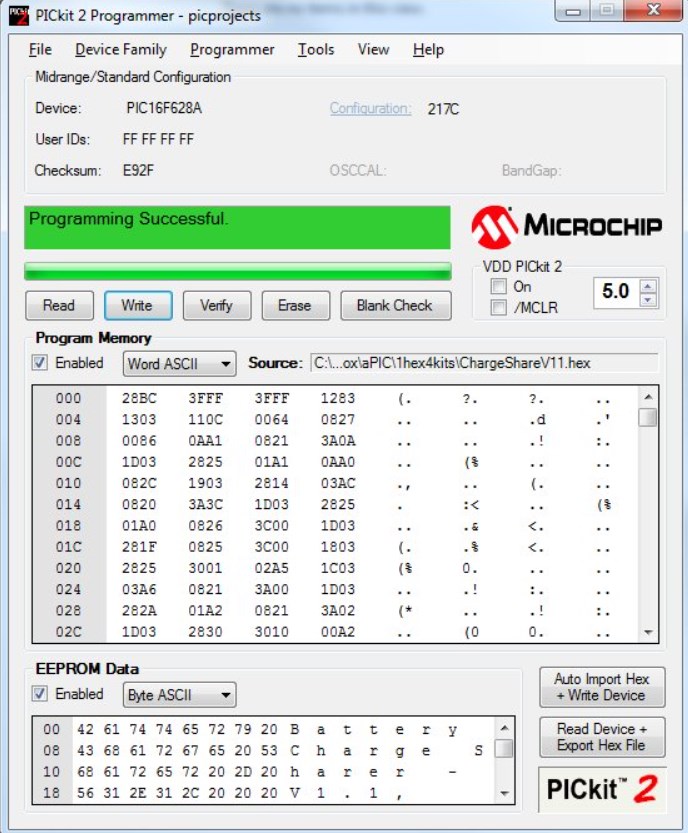Click Auto Import Hex + Write Device
The width and height of the screenshot is (688, 833).
[602, 687]
